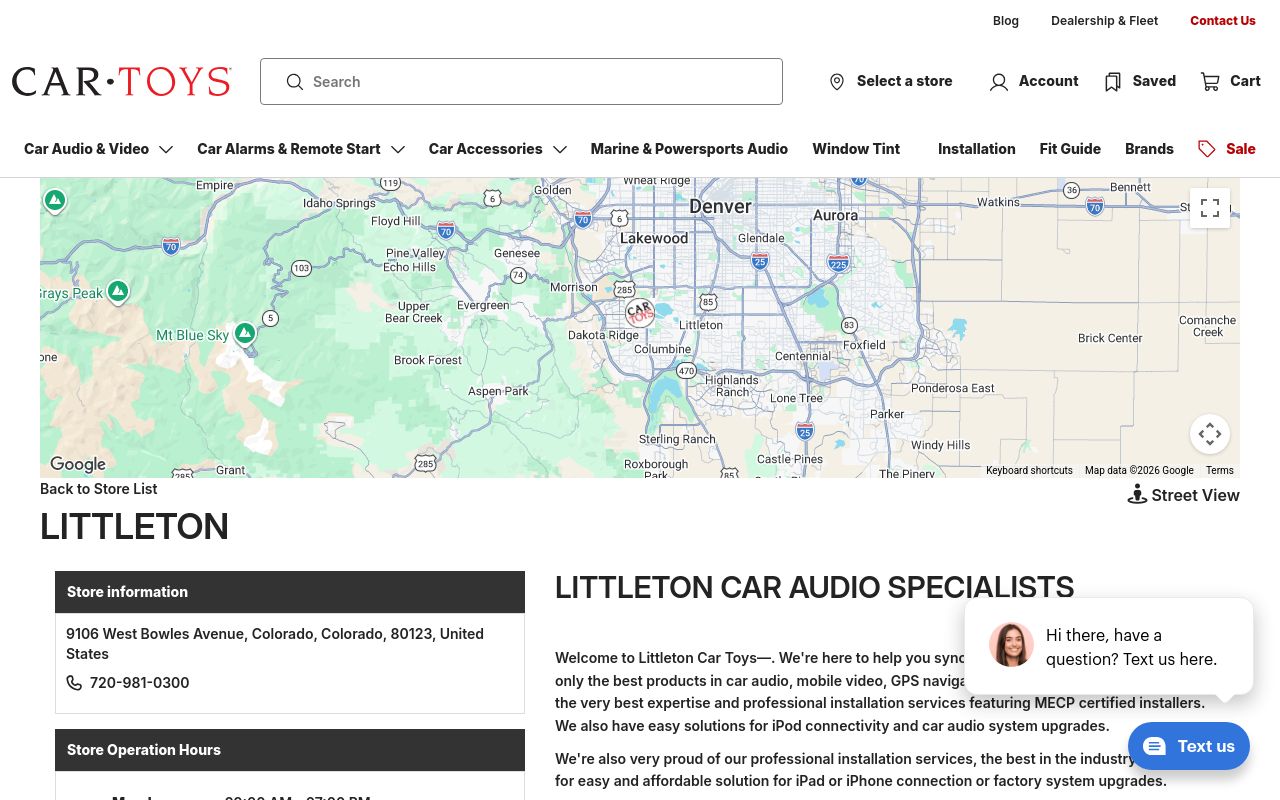This screenshot has width=1280, height=800.
Task: Expand Car Audio & Video chevron
Action: pyautogui.click(x=166, y=149)
